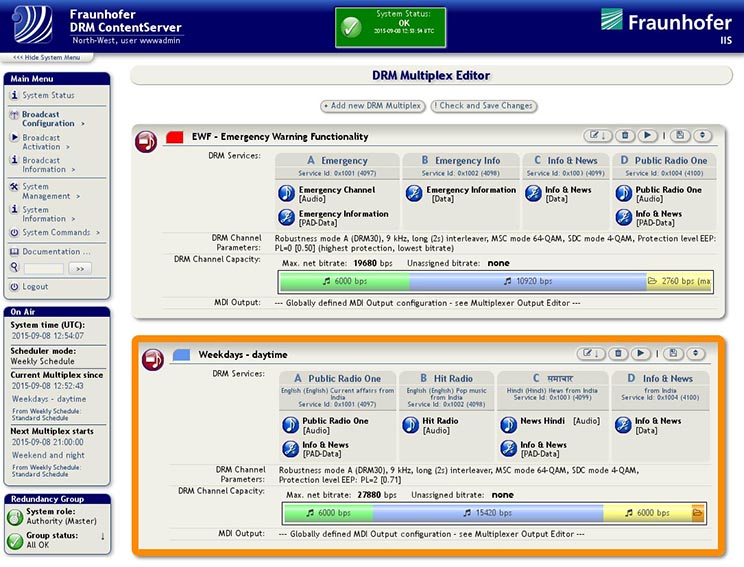744x567 pixels.
Task: Open the Broadcast Configuration menu
Action: 48,119
